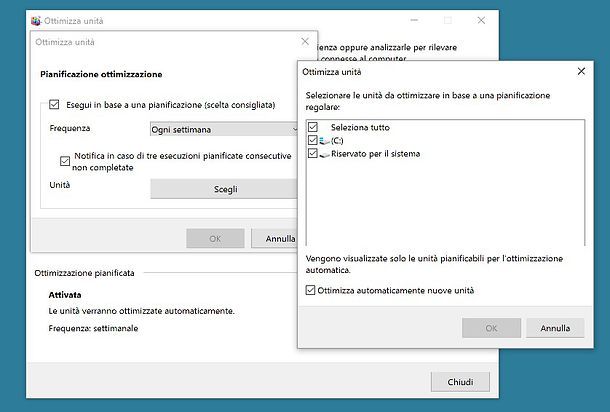Uncheck the Riservato per il sistema checkbox

click(313, 154)
